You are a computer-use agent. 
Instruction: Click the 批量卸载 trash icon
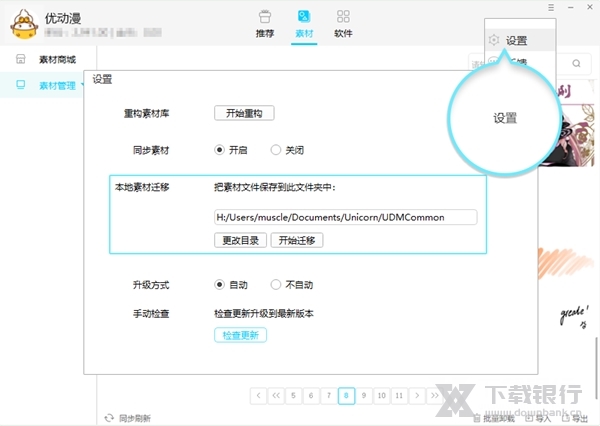pyautogui.click(x=477, y=418)
